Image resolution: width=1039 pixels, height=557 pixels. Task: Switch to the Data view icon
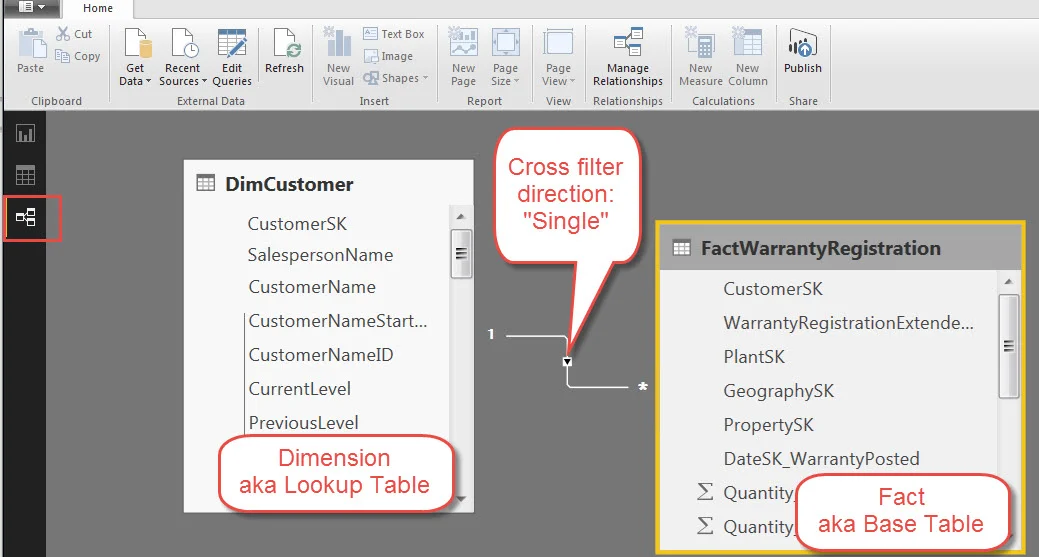pyautogui.click(x=26, y=176)
